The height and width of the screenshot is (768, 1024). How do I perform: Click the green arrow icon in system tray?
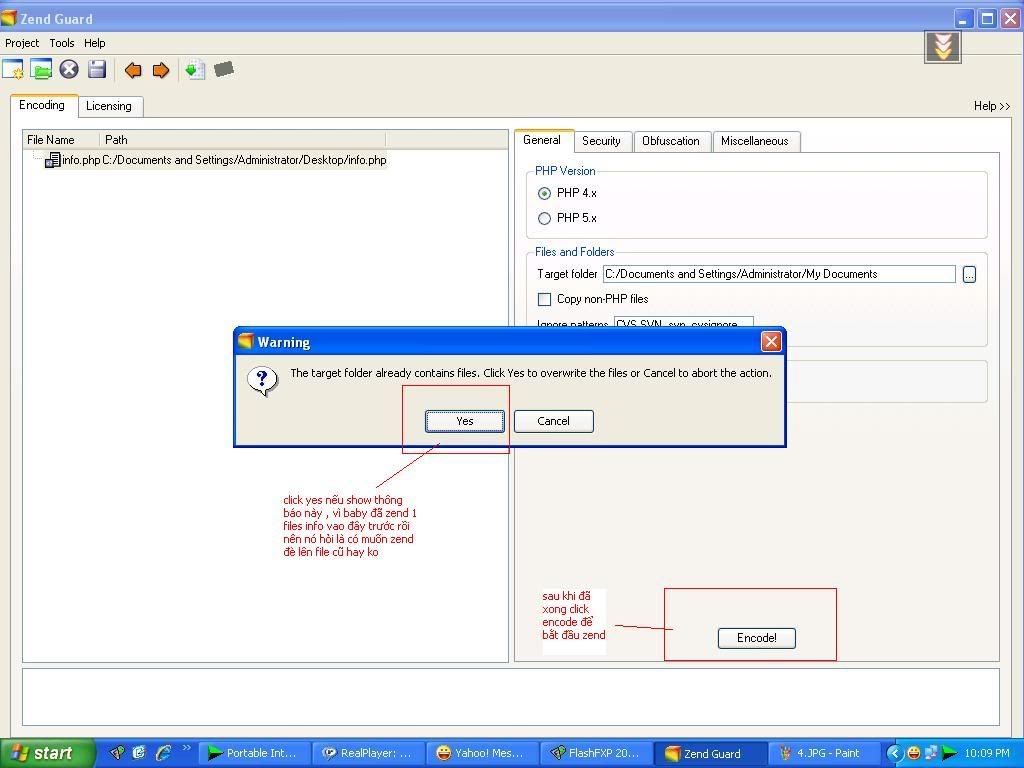coord(949,753)
